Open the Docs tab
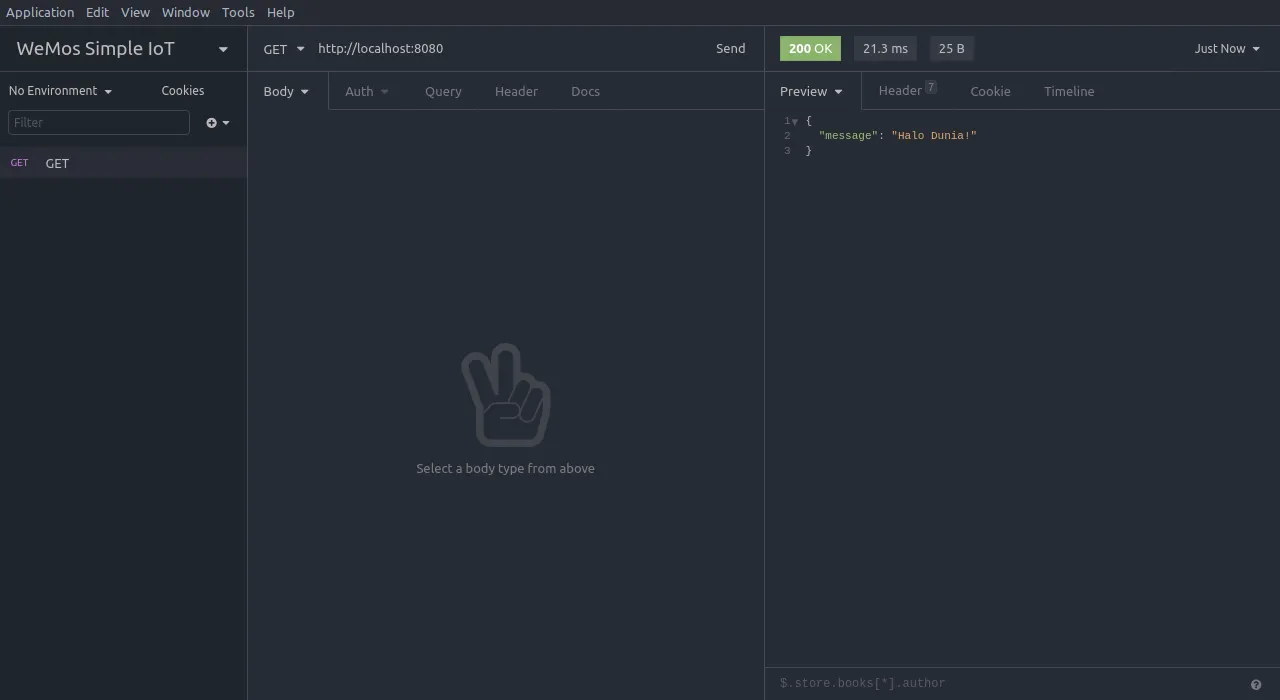The width and height of the screenshot is (1280, 700). tap(585, 91)
